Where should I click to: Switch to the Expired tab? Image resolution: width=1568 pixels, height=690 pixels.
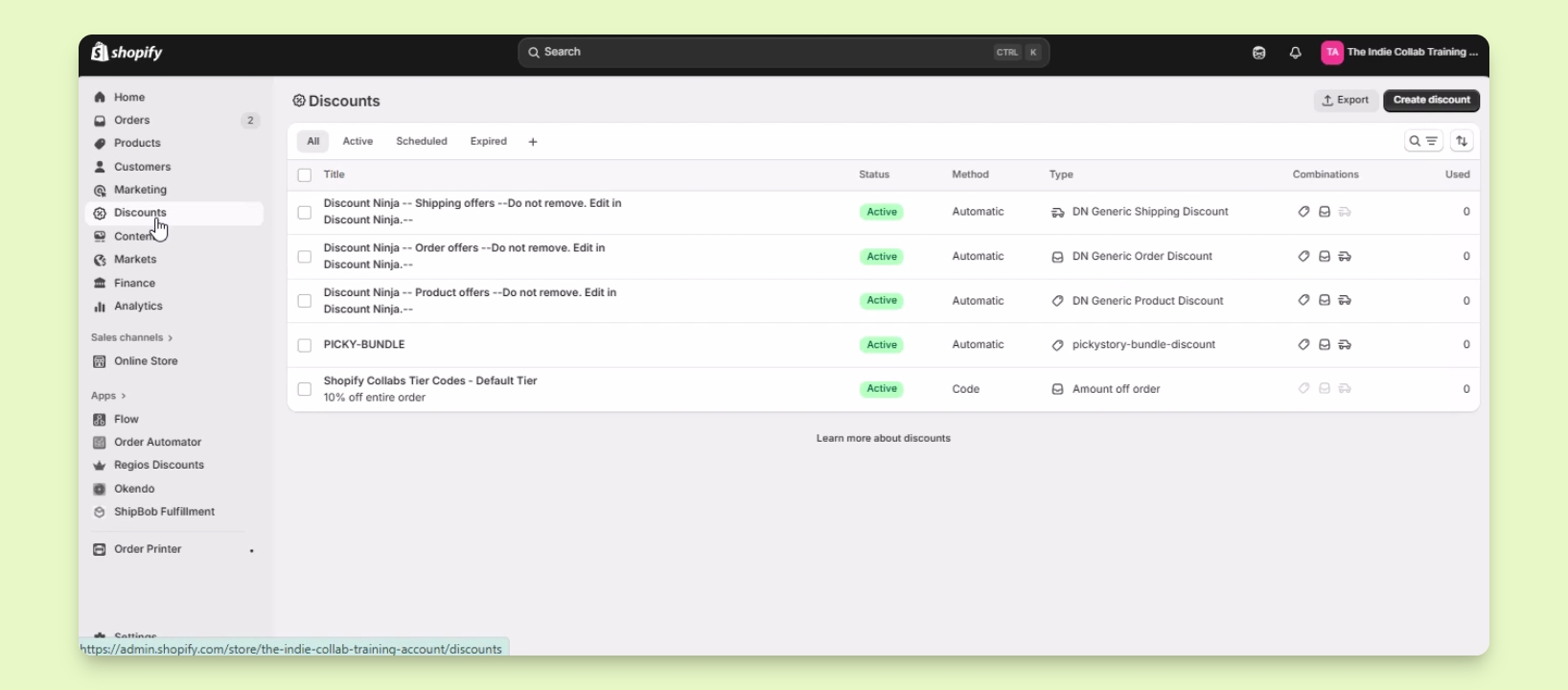coord(489,141)
